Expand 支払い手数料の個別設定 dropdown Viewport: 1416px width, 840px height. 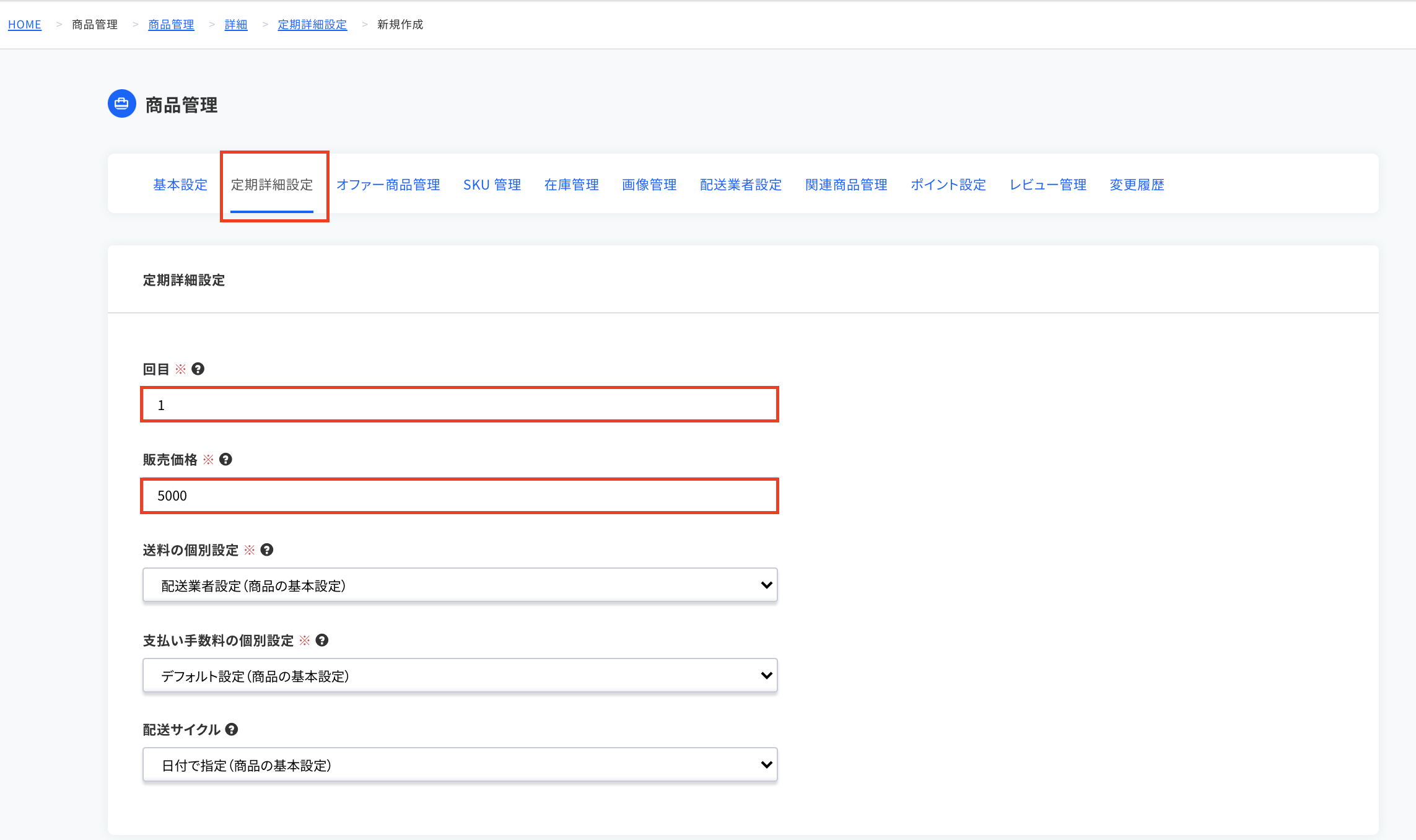point(460,676)
